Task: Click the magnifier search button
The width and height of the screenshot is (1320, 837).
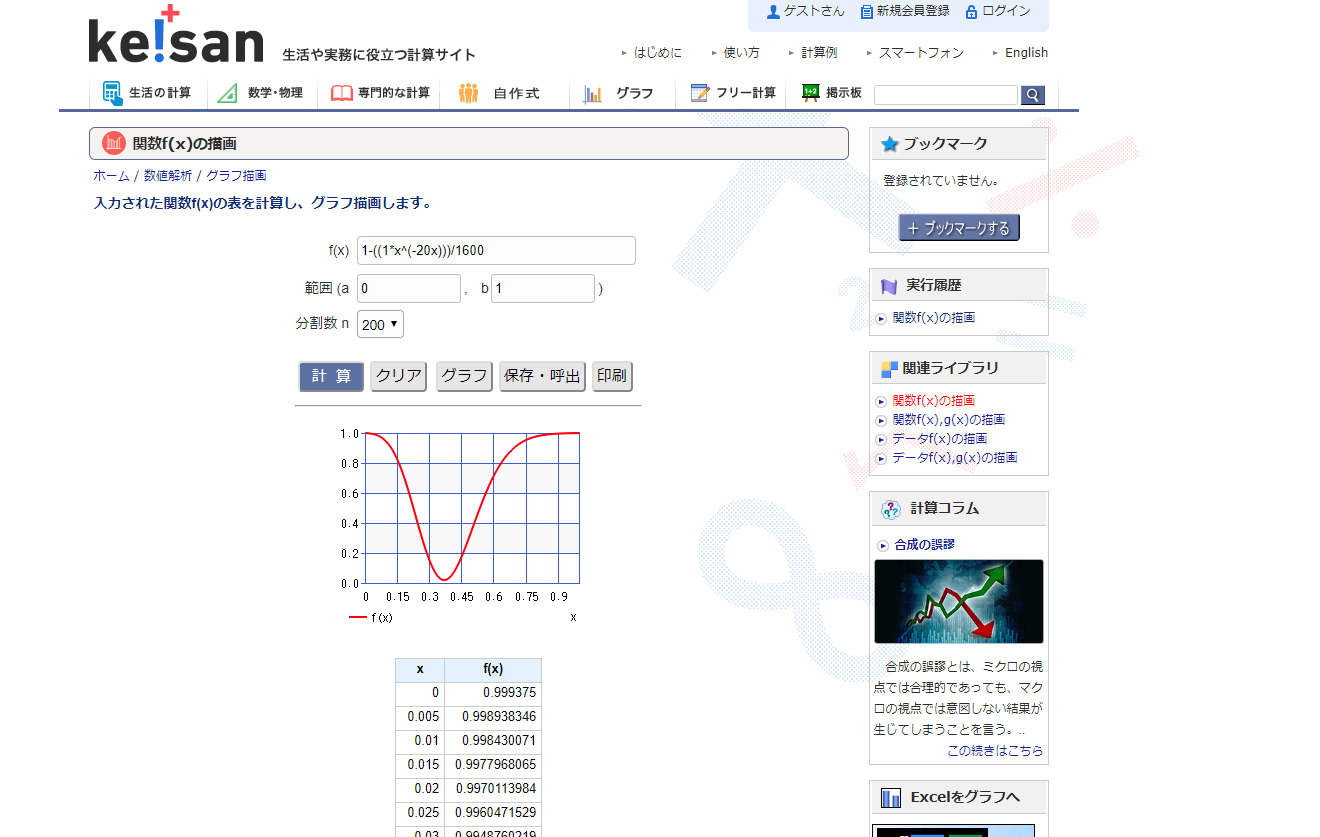Action: (1032, 95)
